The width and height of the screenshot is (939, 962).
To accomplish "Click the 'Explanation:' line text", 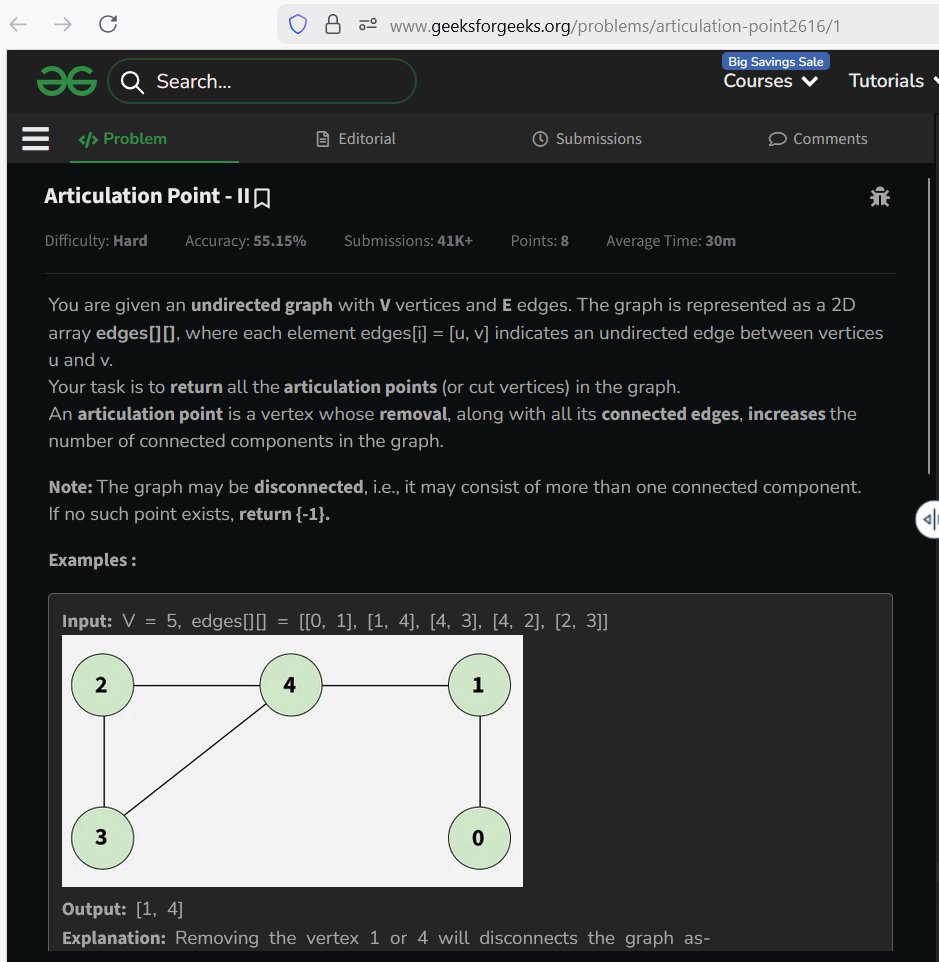I will tap(386, 938).
